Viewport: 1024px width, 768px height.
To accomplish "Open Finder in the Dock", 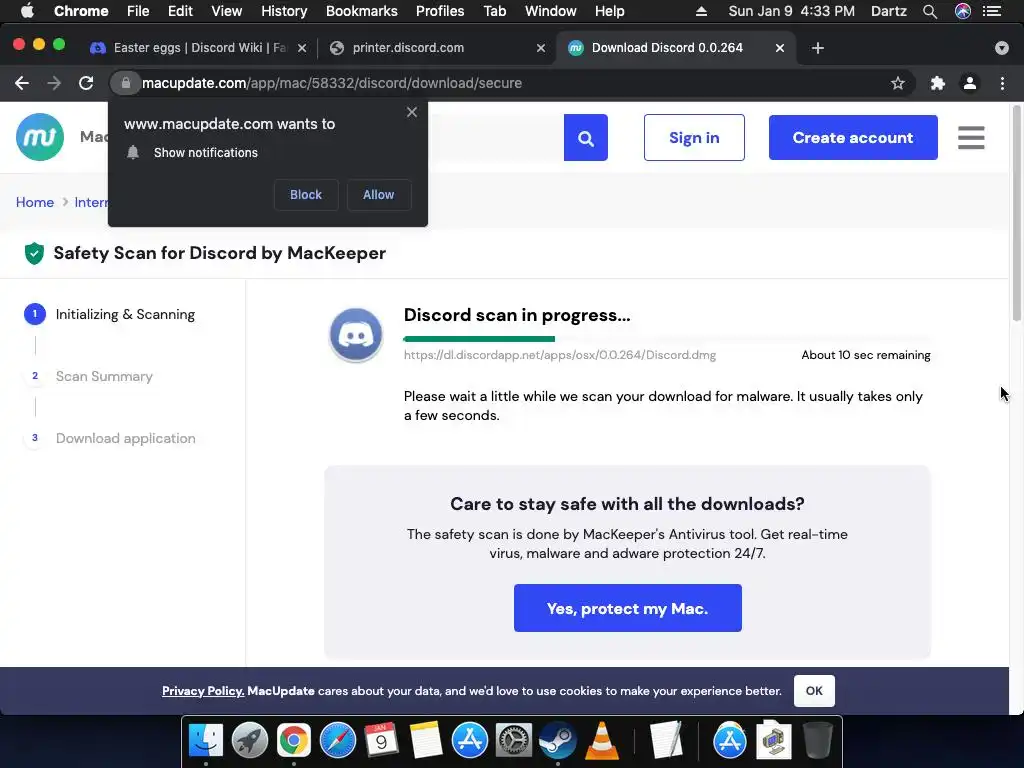I will (x=206, y=741).
